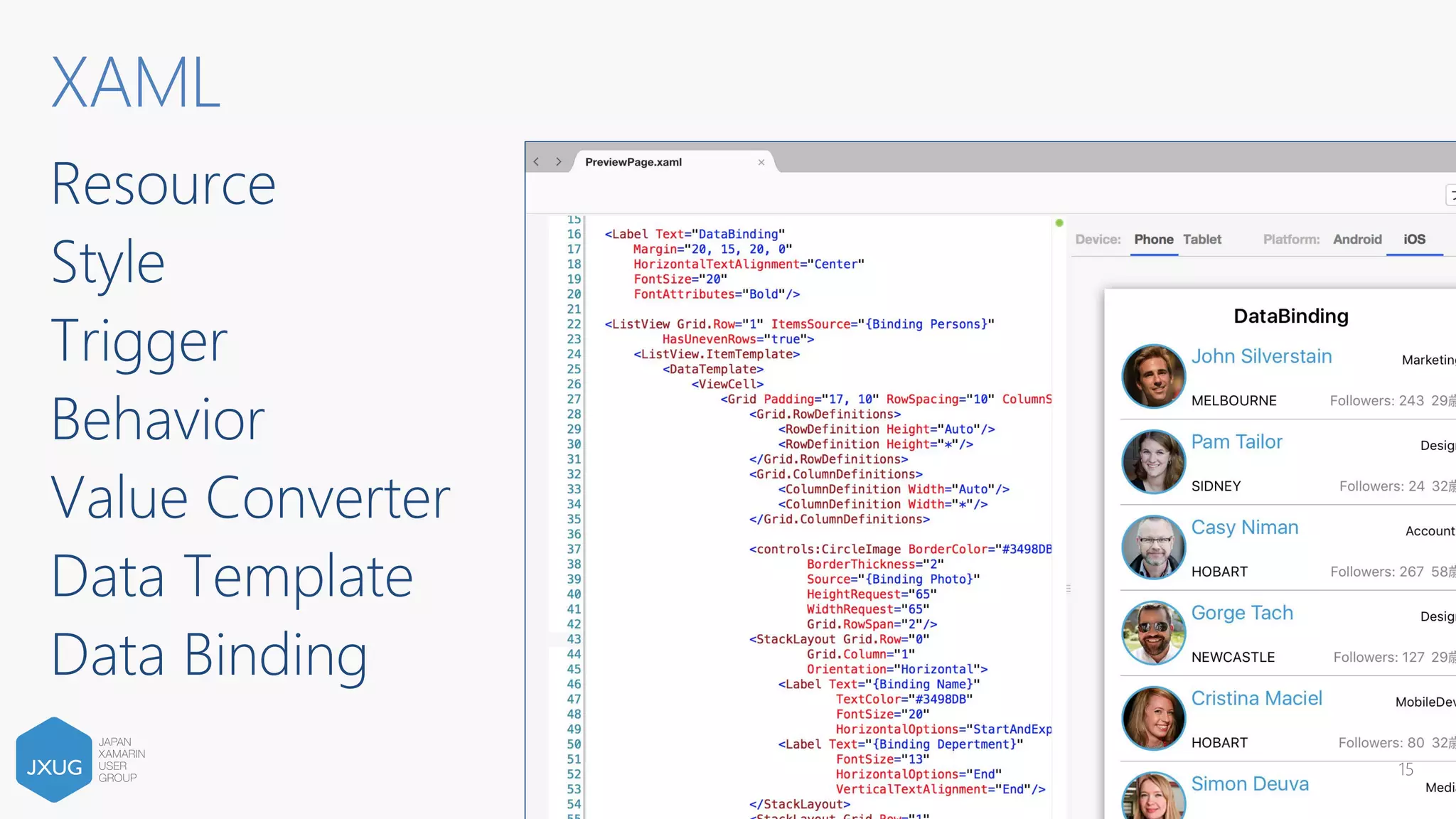Switch preview platform to Android

[1357, 240]
